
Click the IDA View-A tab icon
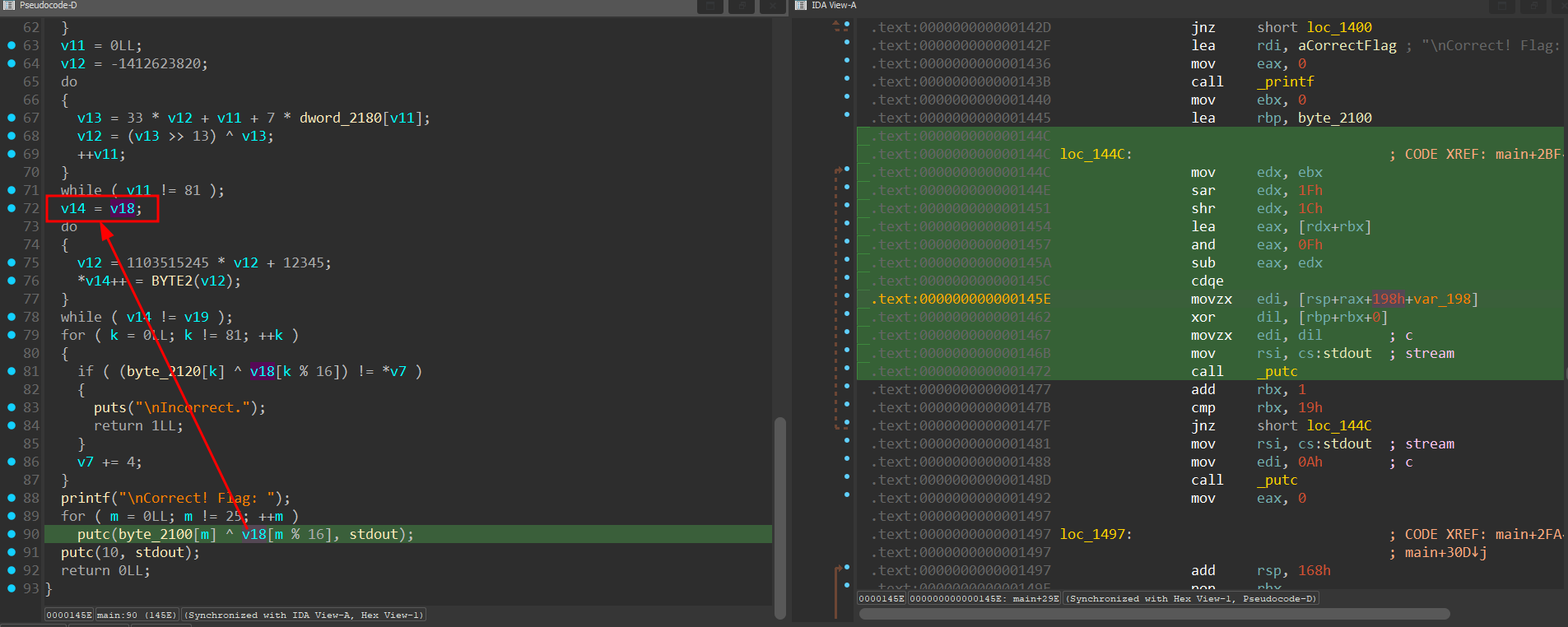pos(801,5)
